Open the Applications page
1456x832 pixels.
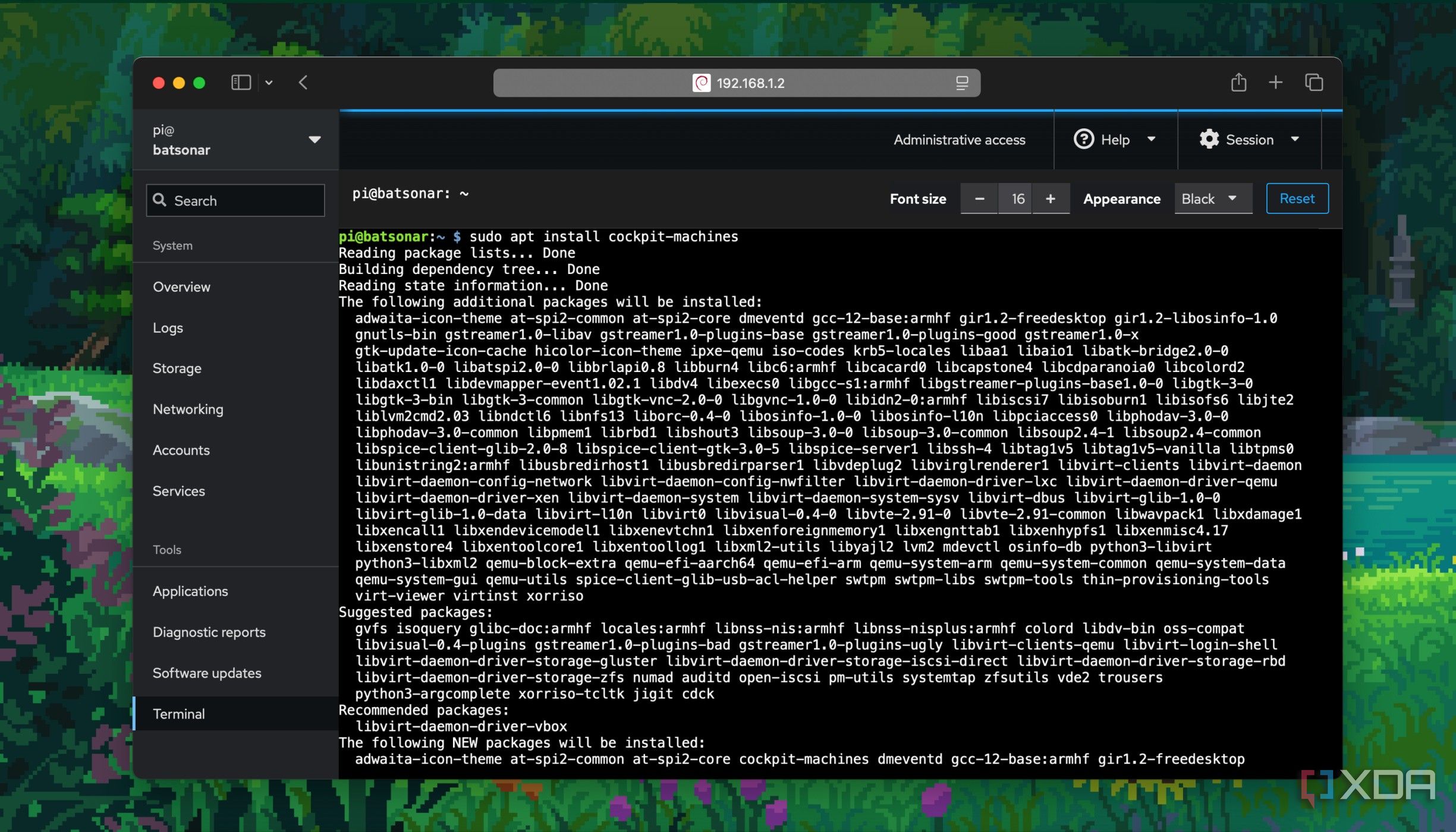pos(236,591)
